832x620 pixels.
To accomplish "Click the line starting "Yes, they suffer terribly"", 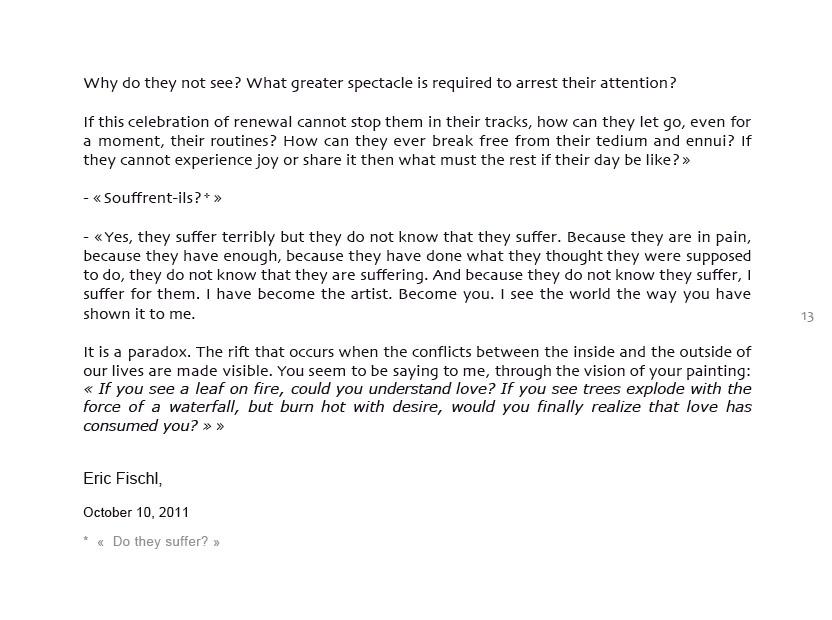I will 417,237.
